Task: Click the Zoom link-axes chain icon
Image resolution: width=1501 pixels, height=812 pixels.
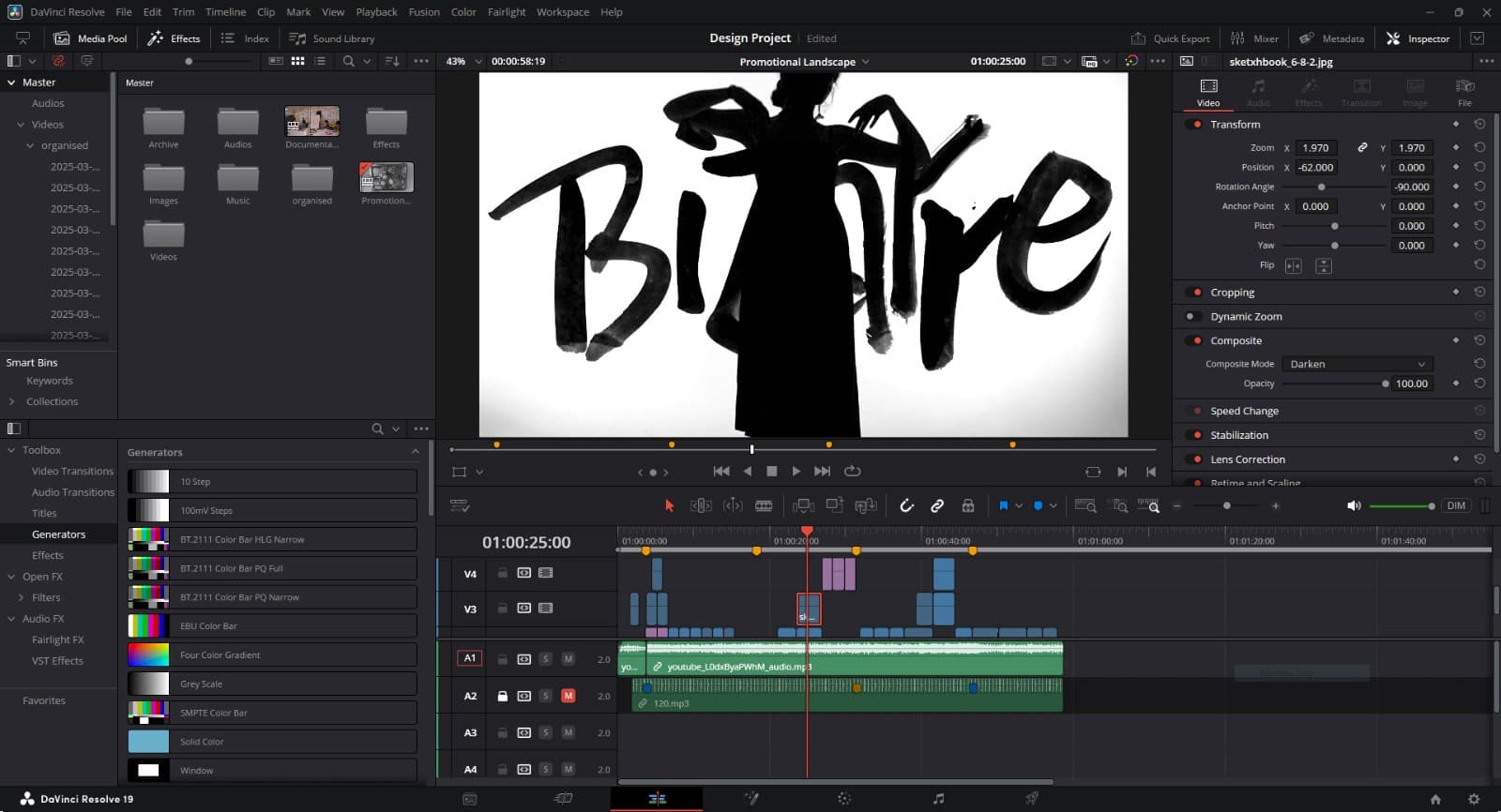Action: (1362, 147)
